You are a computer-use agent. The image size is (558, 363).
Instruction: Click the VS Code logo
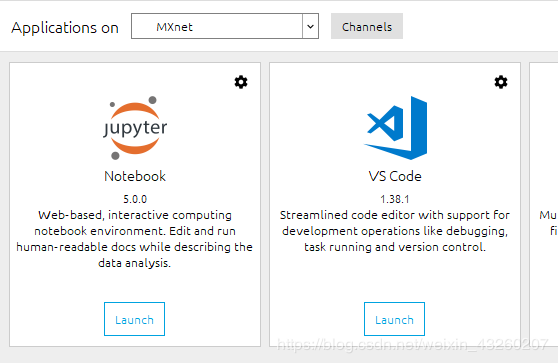point(395,128)
